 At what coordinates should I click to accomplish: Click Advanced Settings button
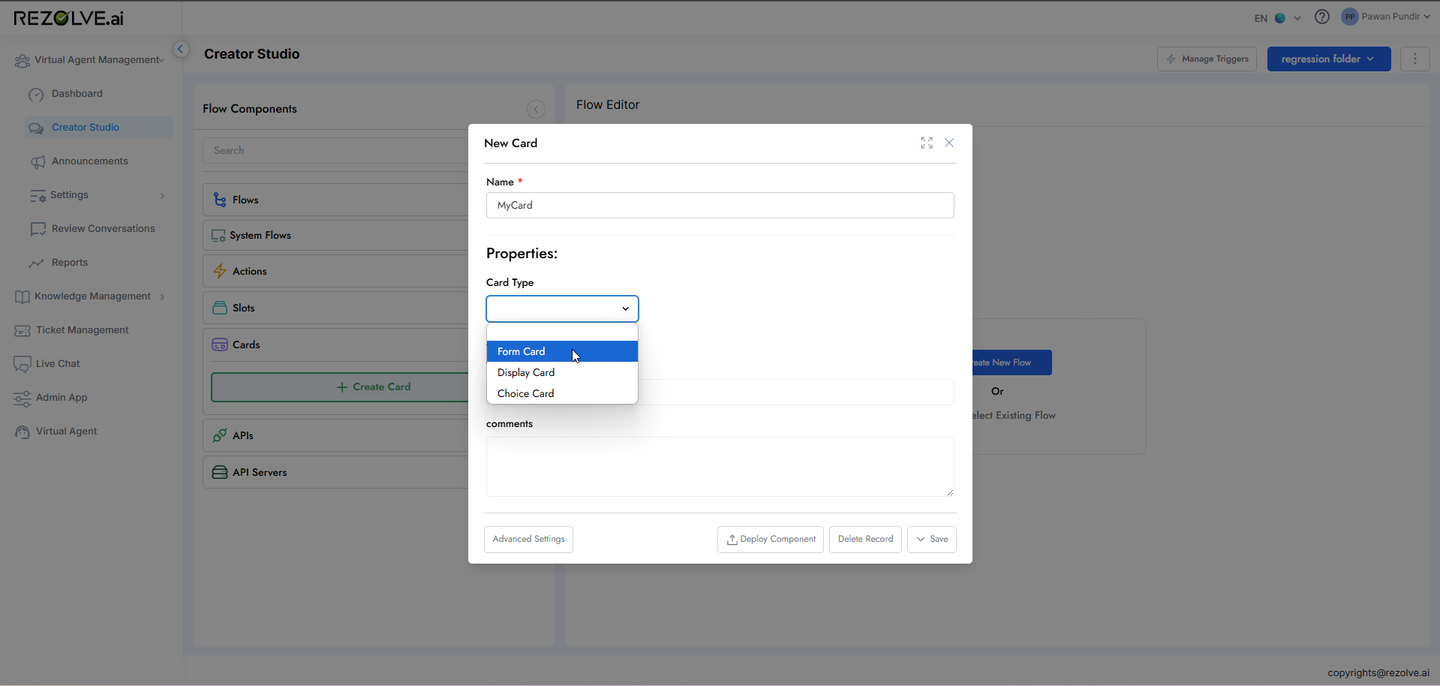(528, 539)
